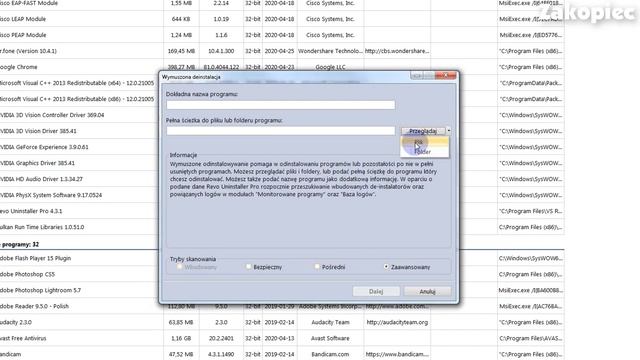The image size is (640, 360).
Task: Select the Avast Free Antivirus entry
Action: point(23,338)
